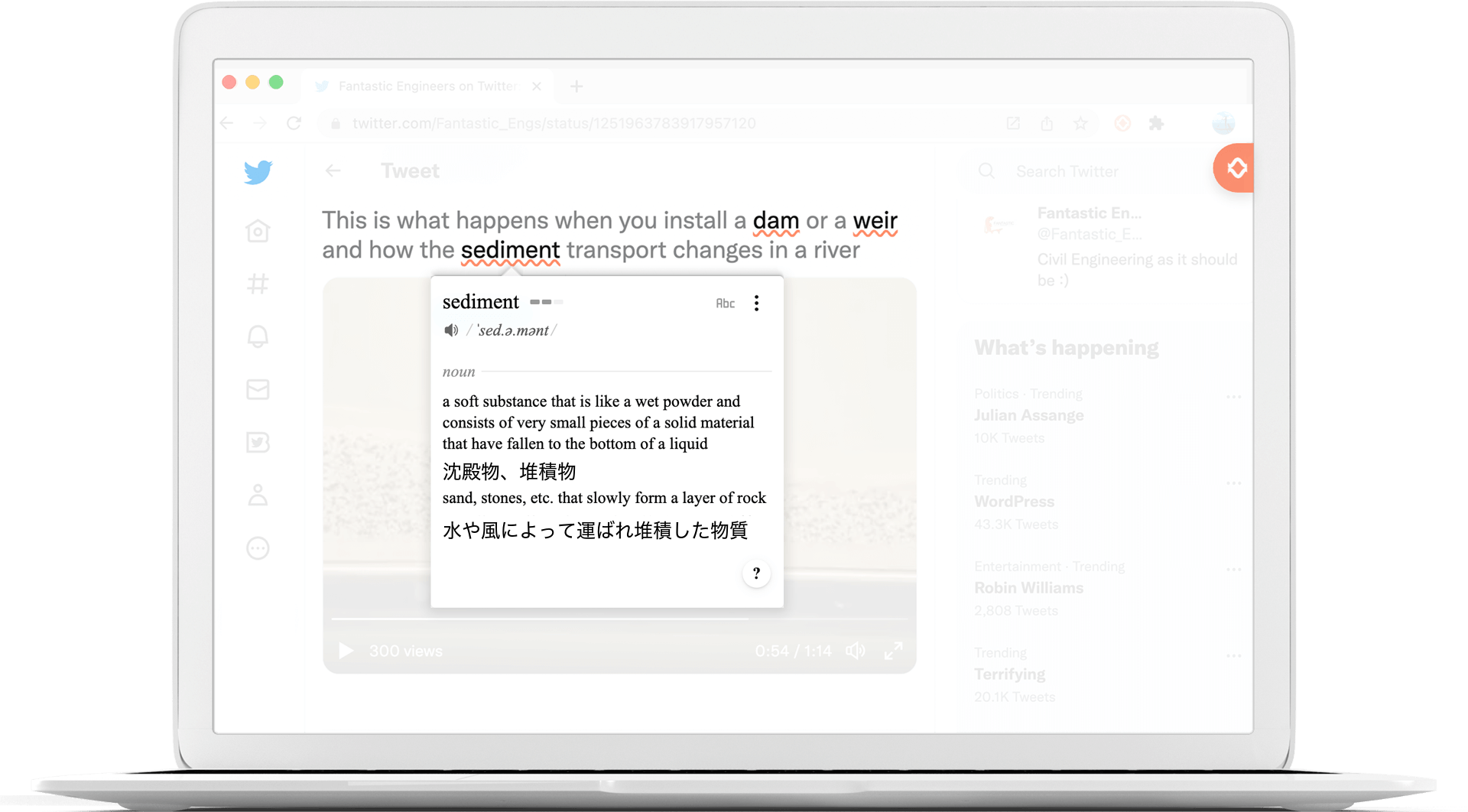Open new browser tab with plus

pos(576,86)
